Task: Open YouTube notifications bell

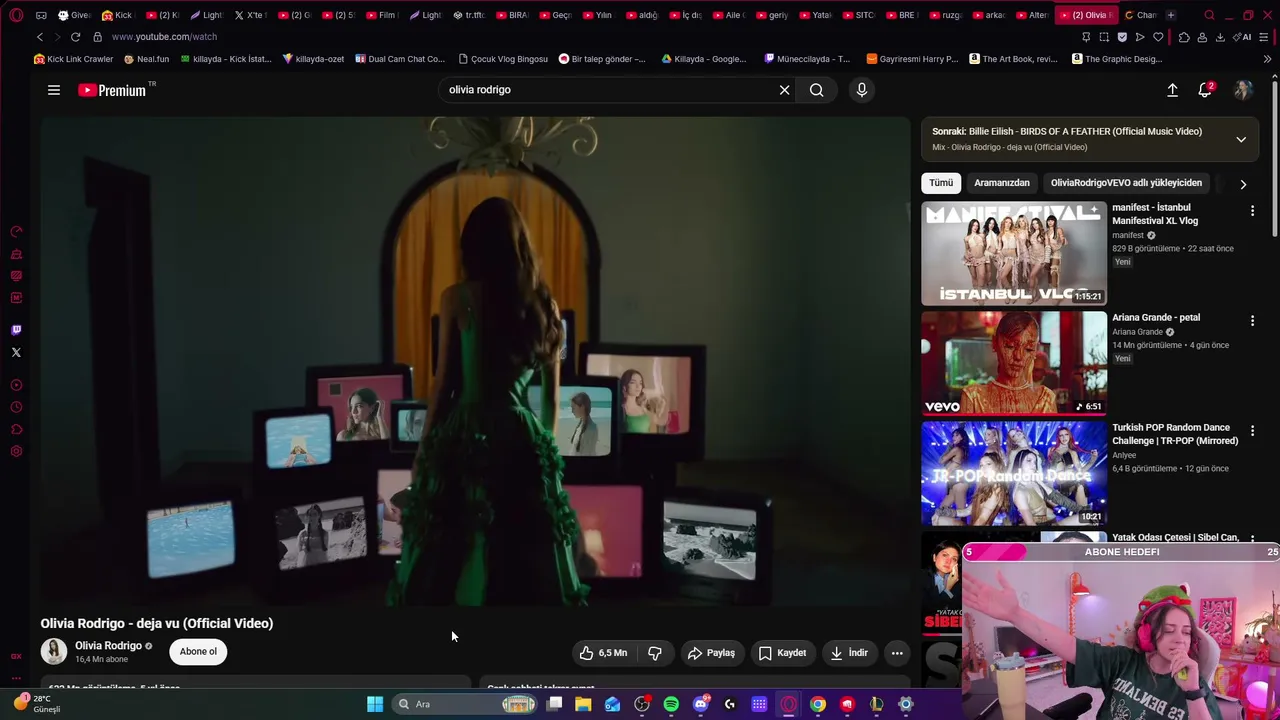Action: tap(1205, 90)
